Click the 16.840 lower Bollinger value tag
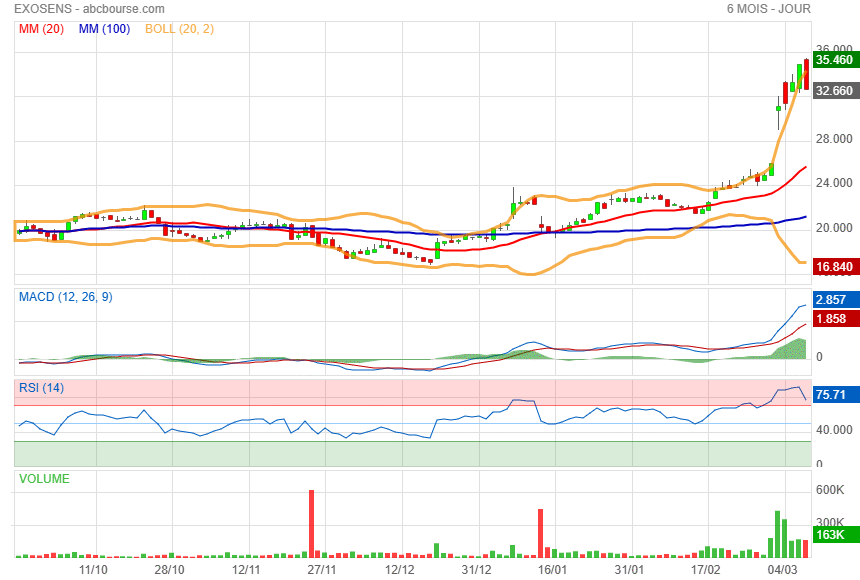This screenshot has height=580, width=860. coord(835,267)
